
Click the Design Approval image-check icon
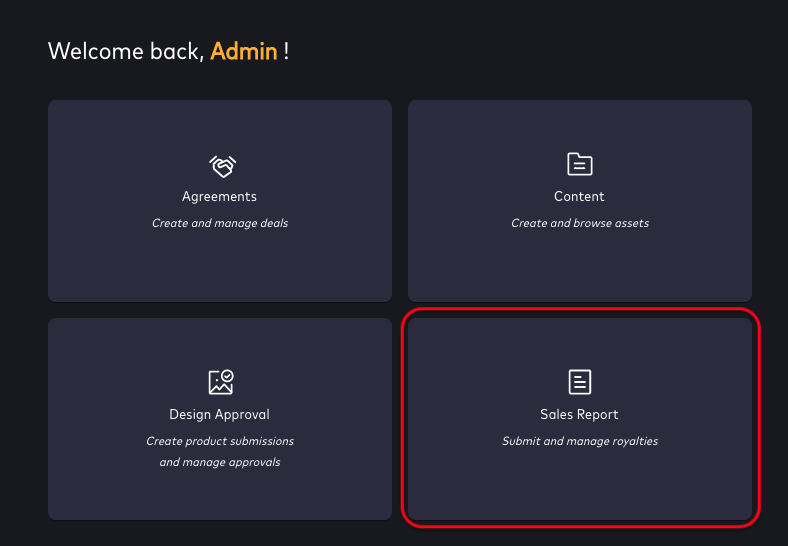221,382
